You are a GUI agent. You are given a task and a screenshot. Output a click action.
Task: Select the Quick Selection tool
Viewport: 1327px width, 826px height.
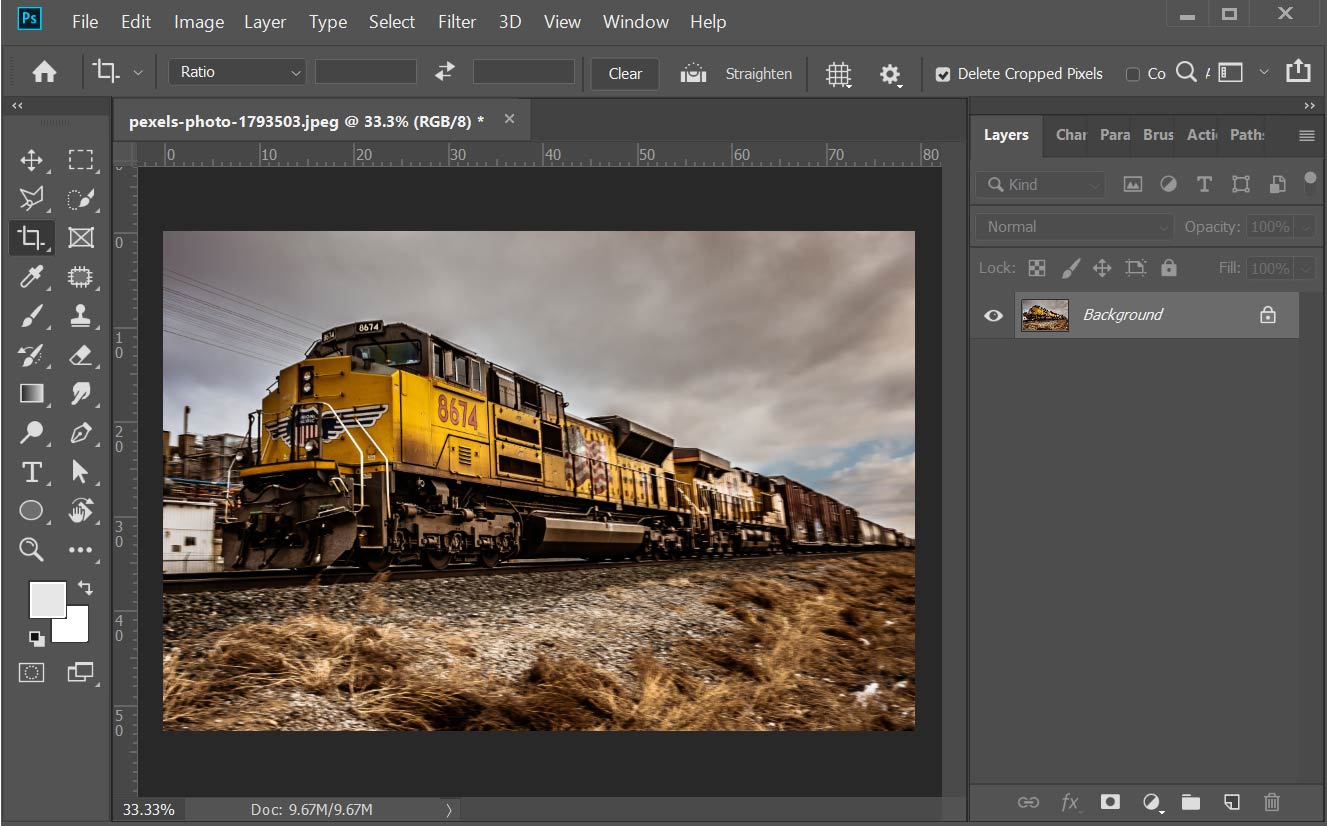tap(80, 198)
